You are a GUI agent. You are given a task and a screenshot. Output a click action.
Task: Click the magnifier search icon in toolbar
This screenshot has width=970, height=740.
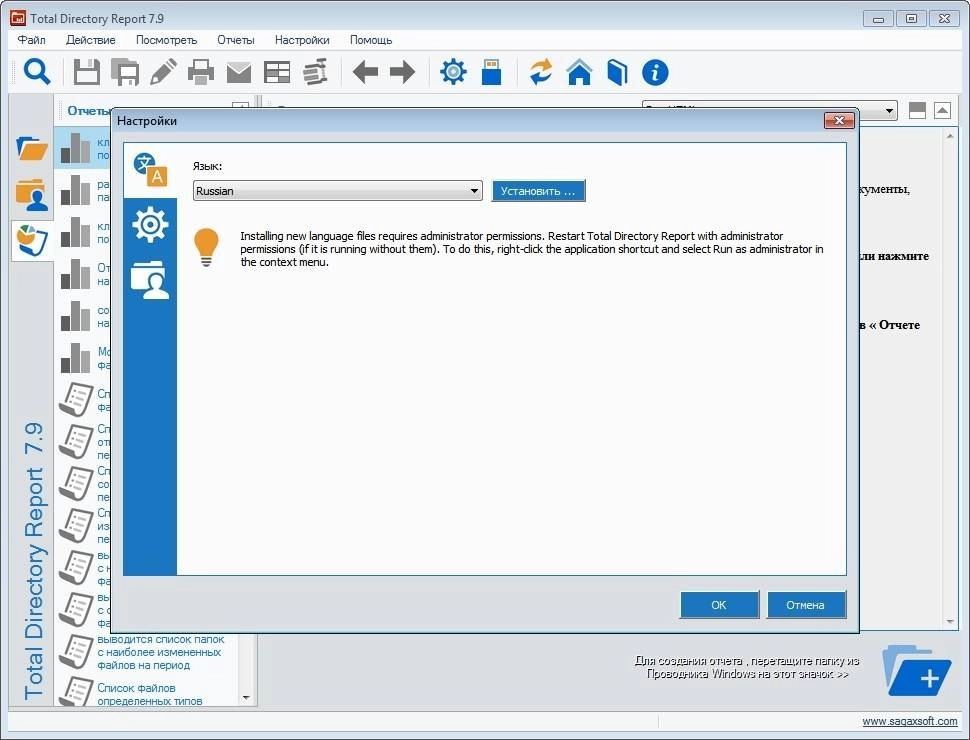pos(36,72)
